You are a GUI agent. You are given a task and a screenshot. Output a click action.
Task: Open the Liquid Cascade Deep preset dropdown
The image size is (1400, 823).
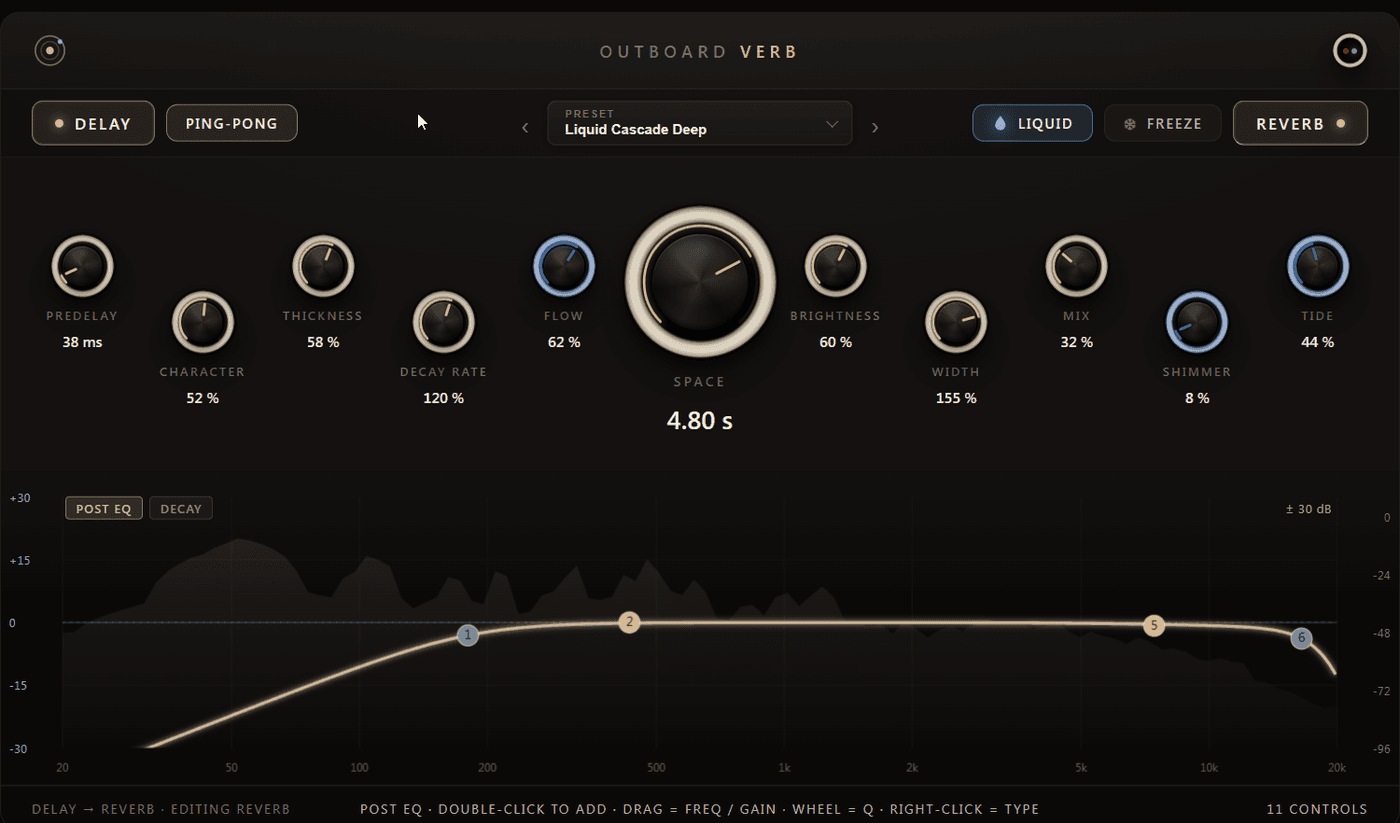(x=700, y=123)
